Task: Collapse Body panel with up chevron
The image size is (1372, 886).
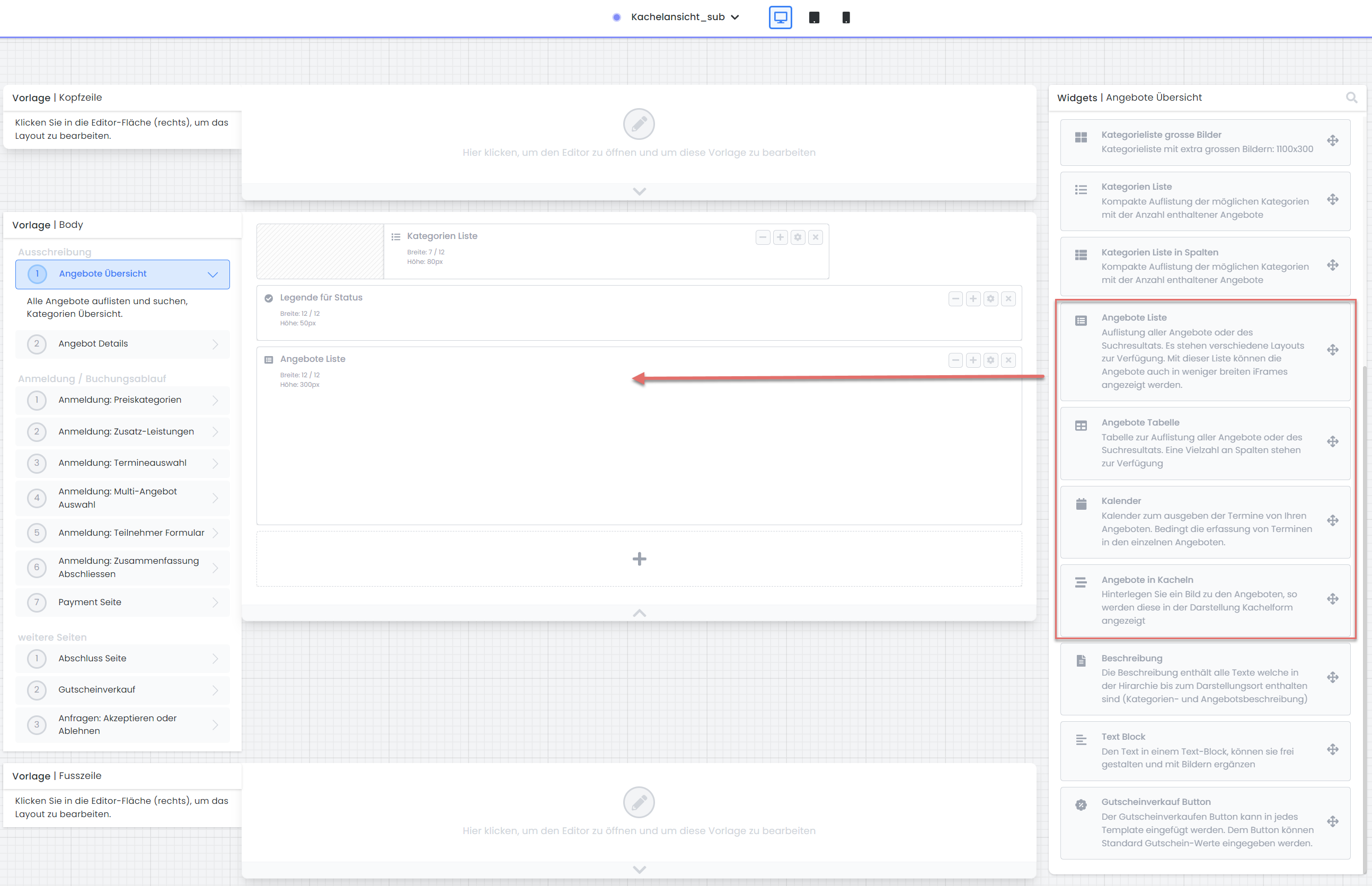Action: (x=639, y=613)
